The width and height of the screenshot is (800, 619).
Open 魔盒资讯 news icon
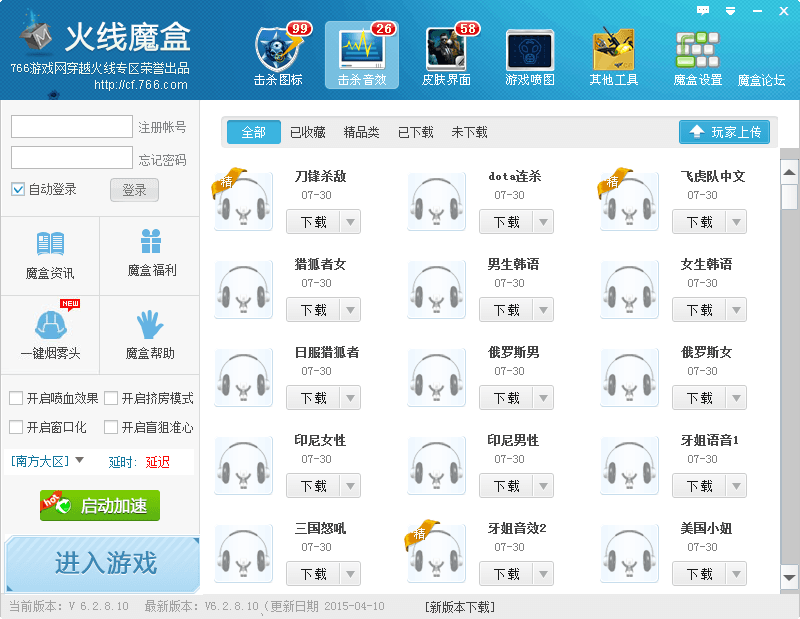tap(50, 254)
